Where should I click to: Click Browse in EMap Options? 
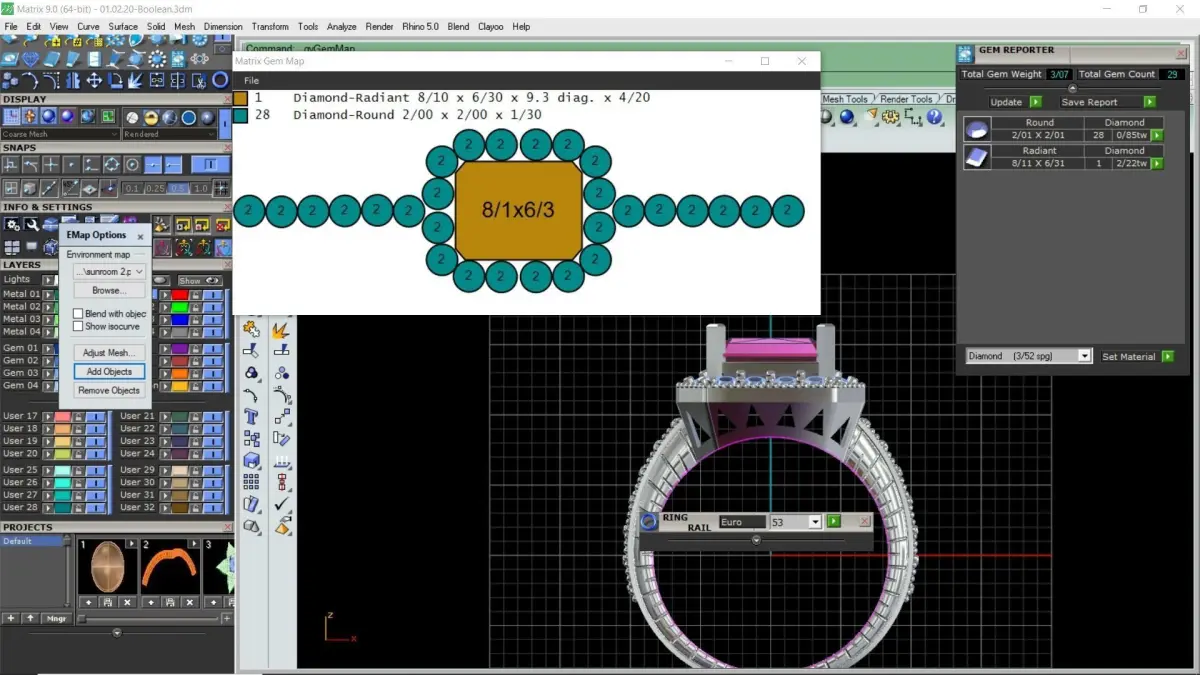(x=109, y=290)
